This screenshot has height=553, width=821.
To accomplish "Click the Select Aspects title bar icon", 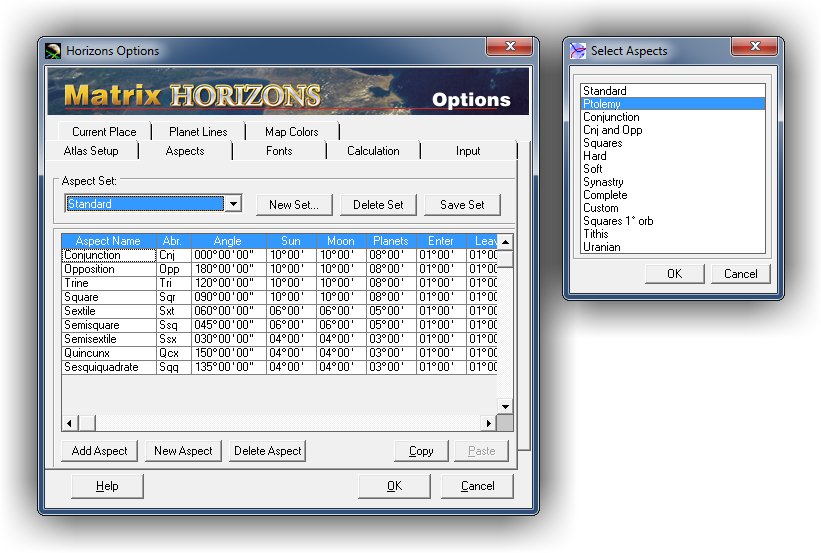I will coord(578,51).
